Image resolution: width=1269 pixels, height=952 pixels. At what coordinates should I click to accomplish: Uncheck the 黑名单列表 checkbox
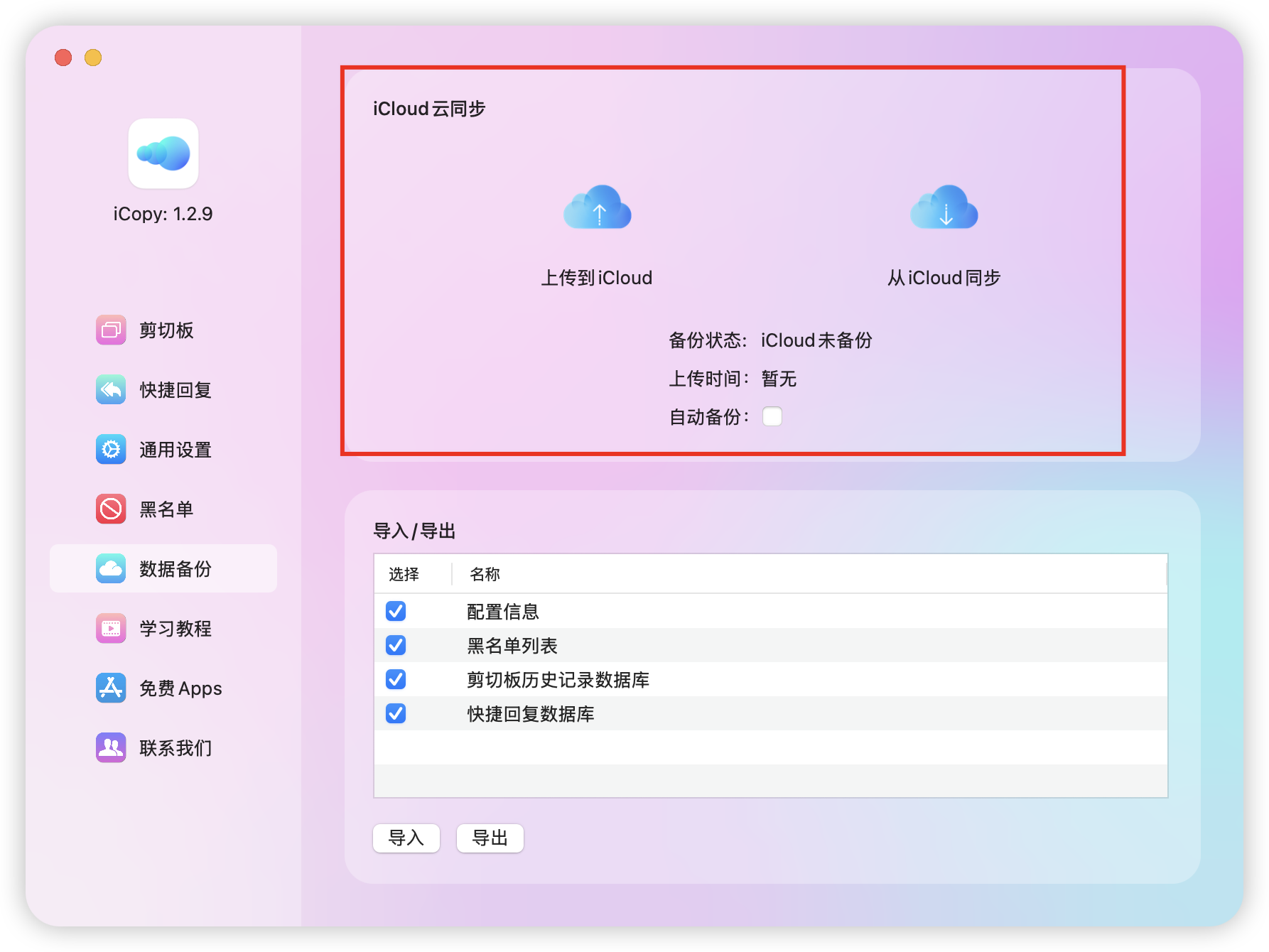pos(396,645)
